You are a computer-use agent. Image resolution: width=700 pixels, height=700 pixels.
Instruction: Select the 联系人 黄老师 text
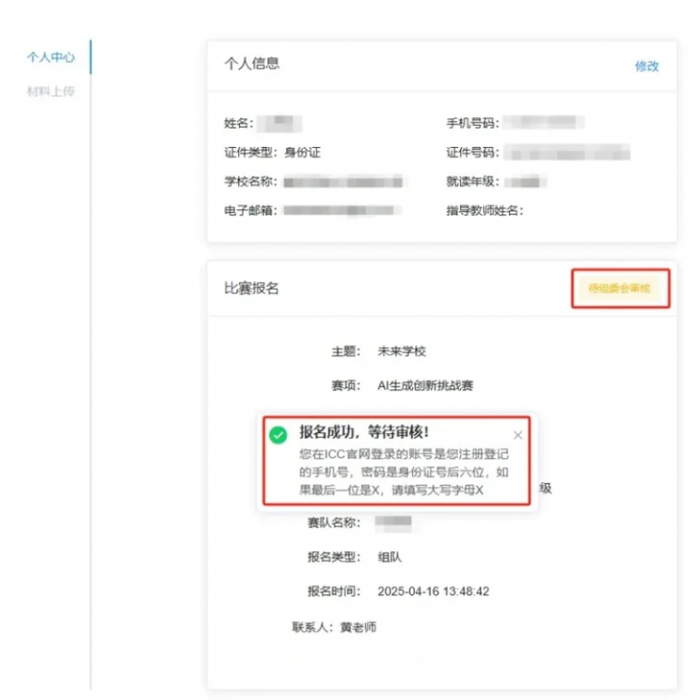pos(334,627)
